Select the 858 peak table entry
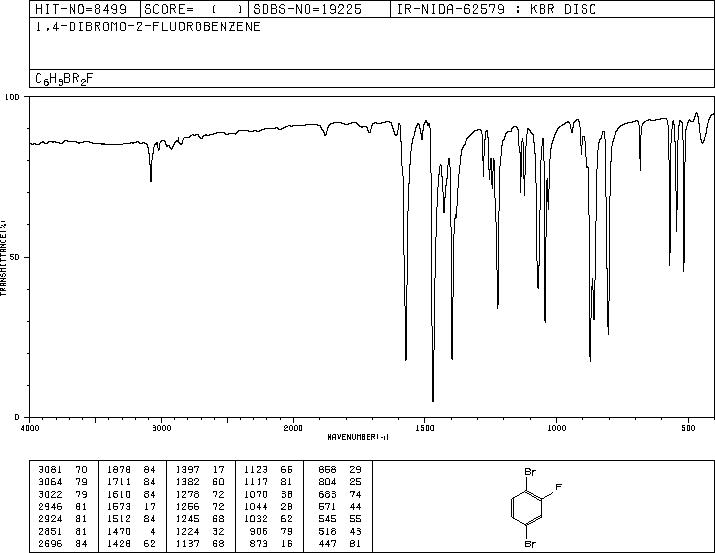This screenshot has height=553, width=715. [340, 470]
